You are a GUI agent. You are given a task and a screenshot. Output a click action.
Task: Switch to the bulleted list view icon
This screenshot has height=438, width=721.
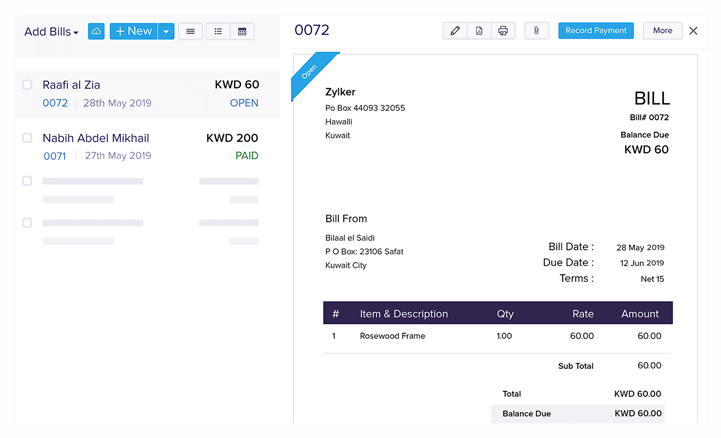pyautogui.click(x=218, y=31)
